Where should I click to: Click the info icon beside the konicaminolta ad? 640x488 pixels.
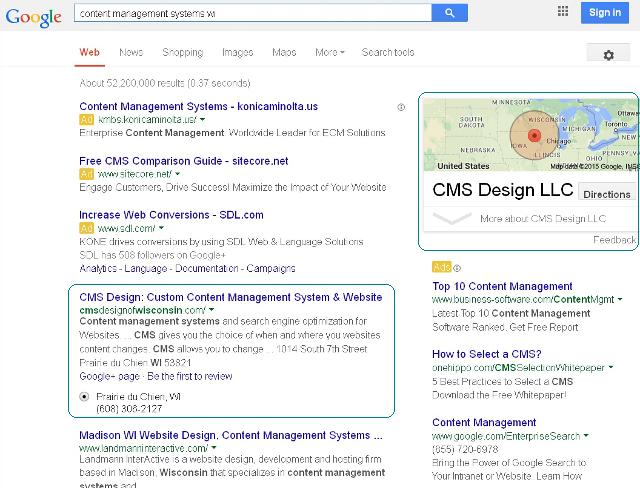[x=401, y=107]
